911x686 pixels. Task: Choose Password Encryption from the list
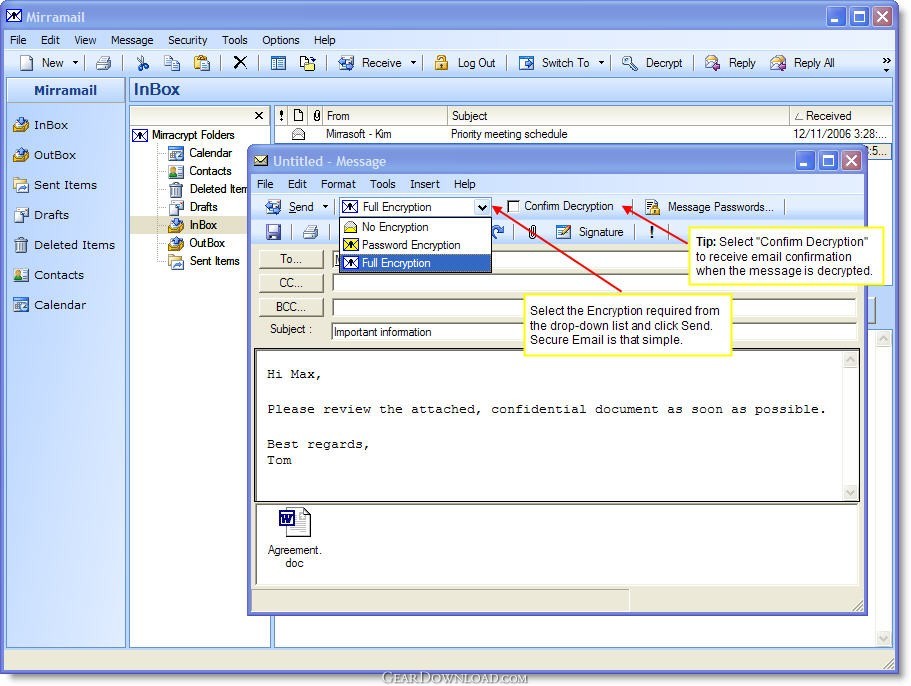point(415,245)
